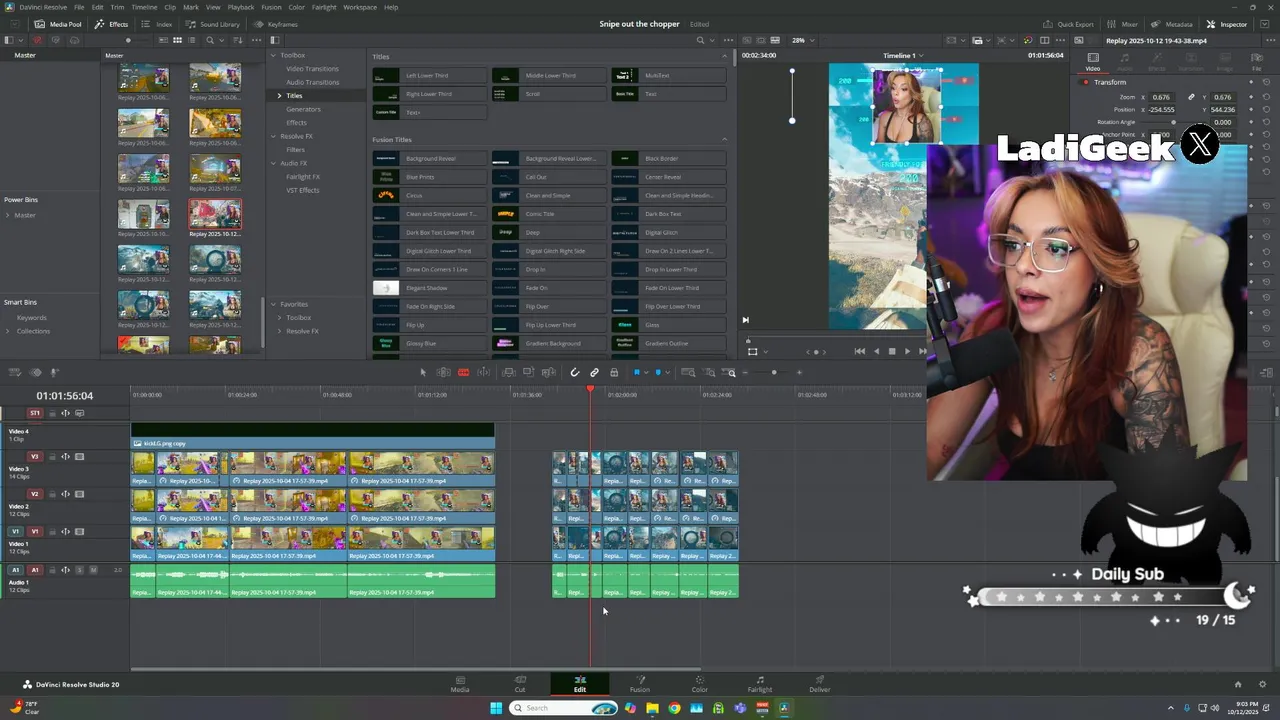Open the Trim menu
The width and height of the screenshot is (1280, 720).
[x=117, y=7]
